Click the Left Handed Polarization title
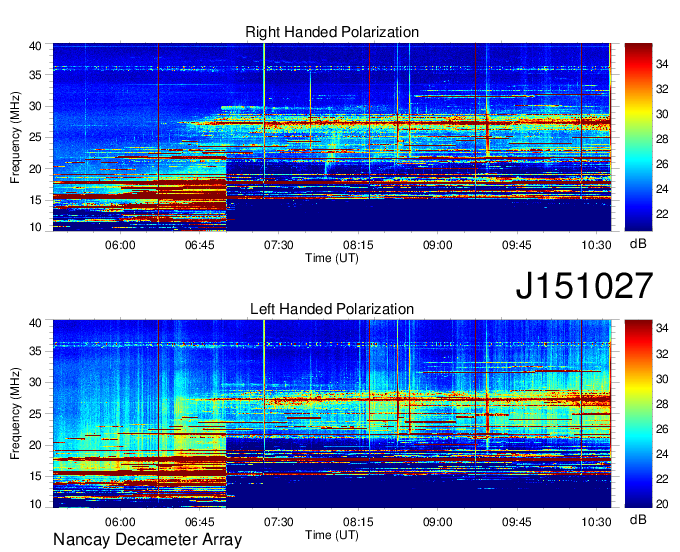The image size is (680, 552). 332,309
